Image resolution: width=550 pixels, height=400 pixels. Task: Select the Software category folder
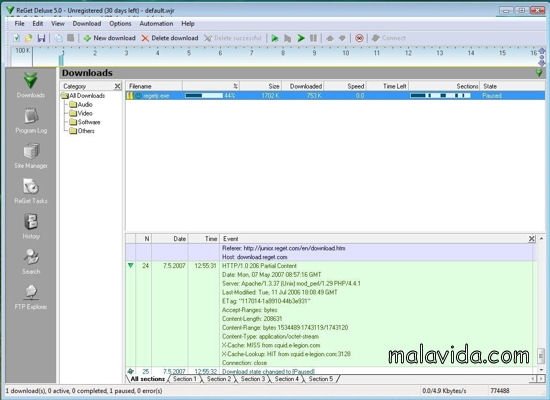click(x=85, y=122)
